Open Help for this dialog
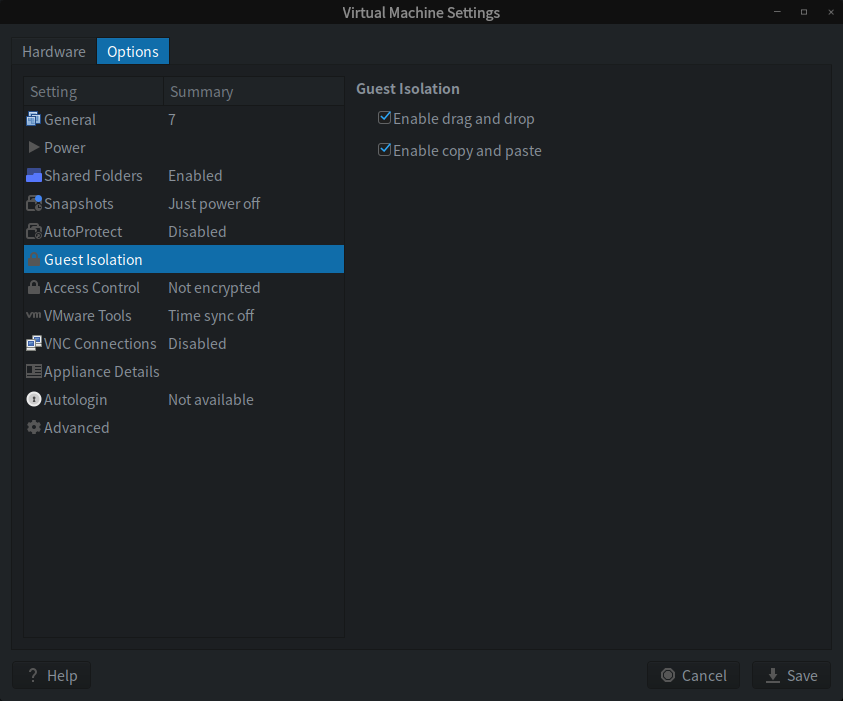The height and width of the screenshot is (701, 843). (52, 676)
